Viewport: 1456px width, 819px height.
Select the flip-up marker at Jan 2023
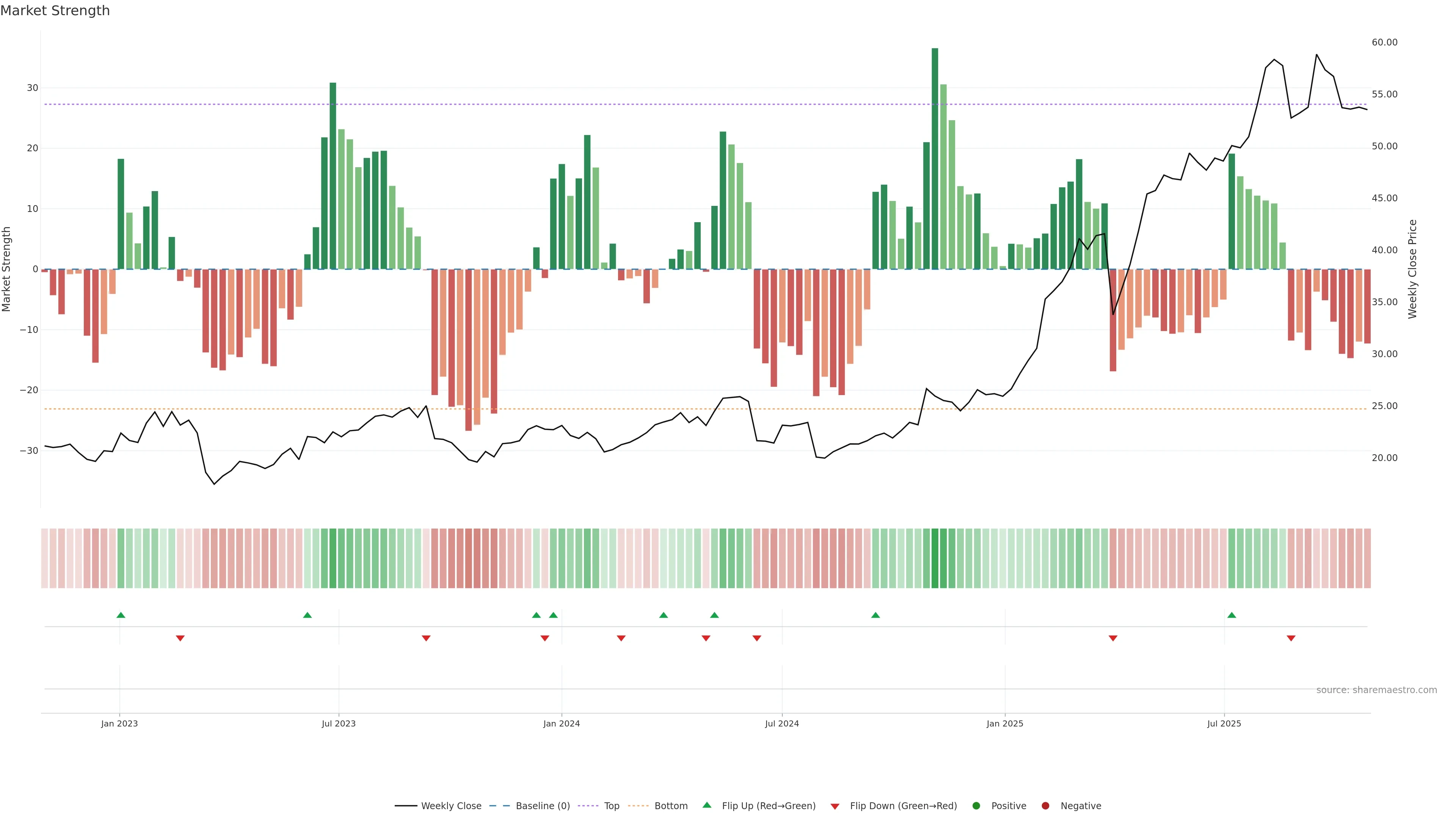pyautogui.click(x=121, y=615)
